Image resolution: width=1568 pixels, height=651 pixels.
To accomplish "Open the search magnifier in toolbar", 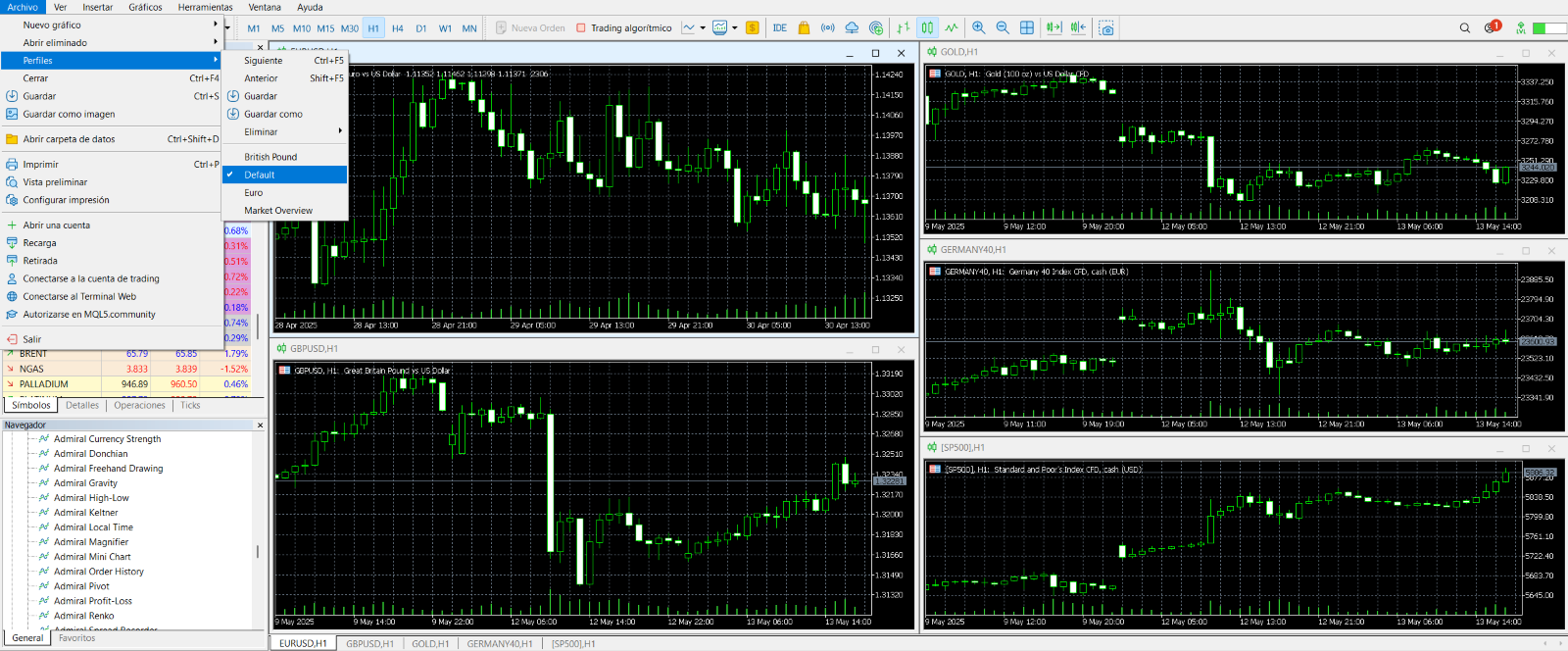I will click(1465, 28).
